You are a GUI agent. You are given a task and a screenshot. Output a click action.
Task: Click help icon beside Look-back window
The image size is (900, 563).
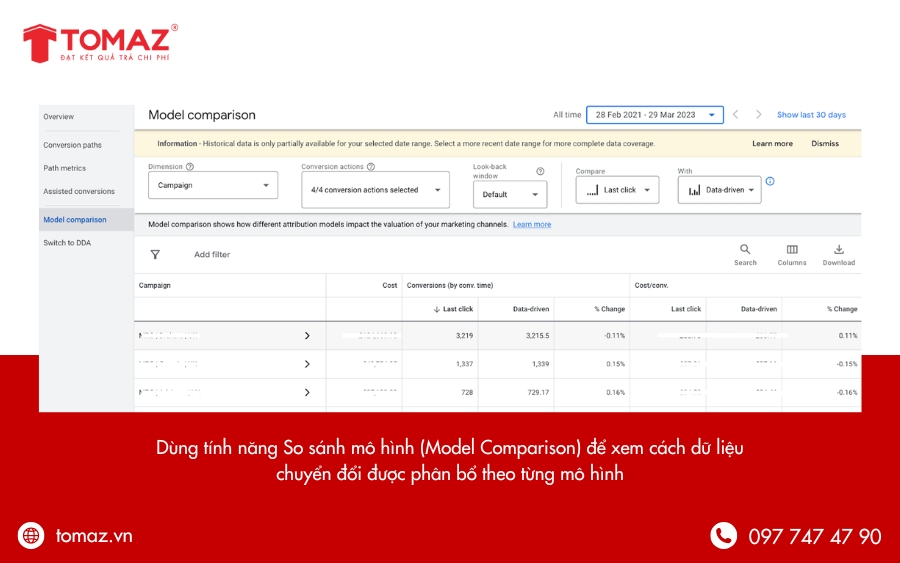(x=540, y=171)
